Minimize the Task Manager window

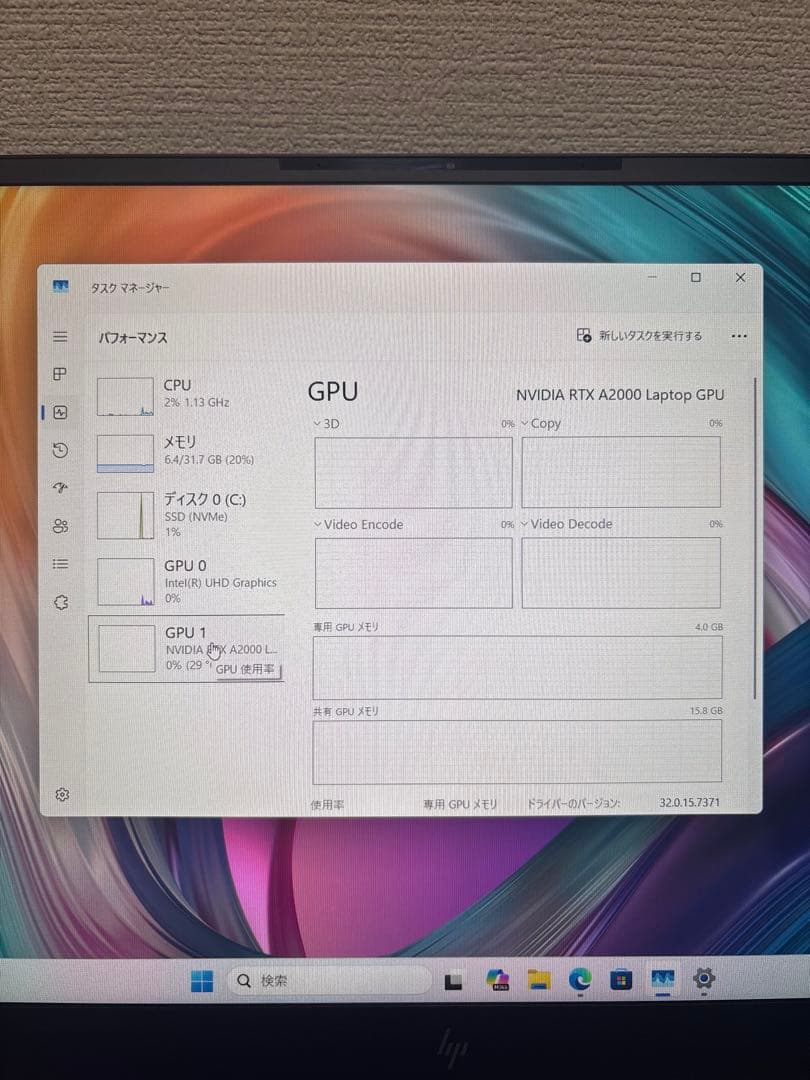tap(652, 277)
